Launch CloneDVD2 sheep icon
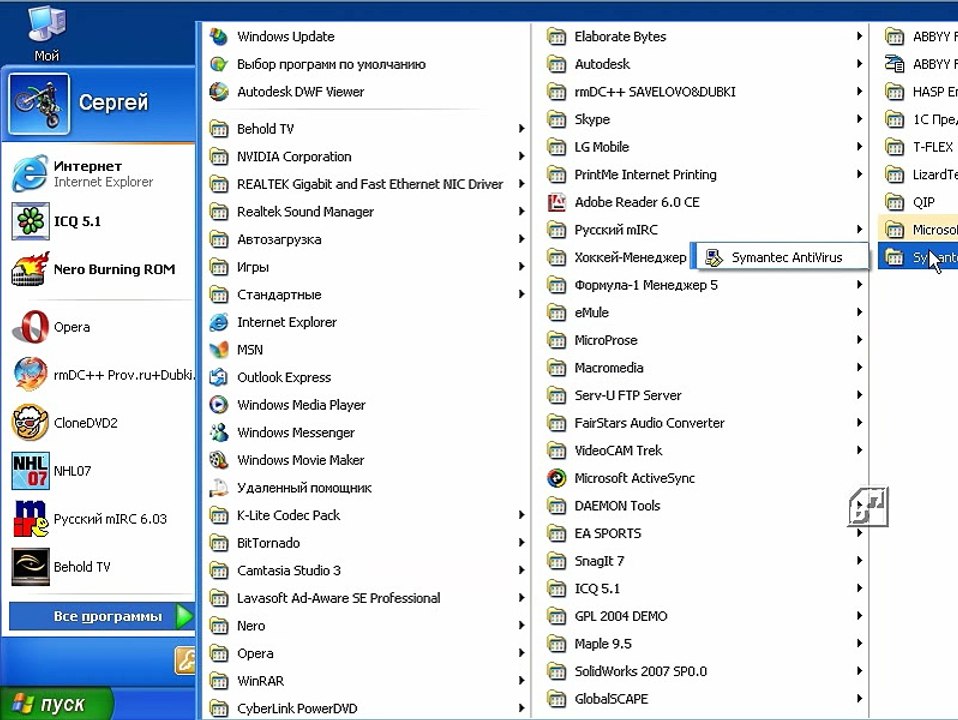 tap(30, 422)
